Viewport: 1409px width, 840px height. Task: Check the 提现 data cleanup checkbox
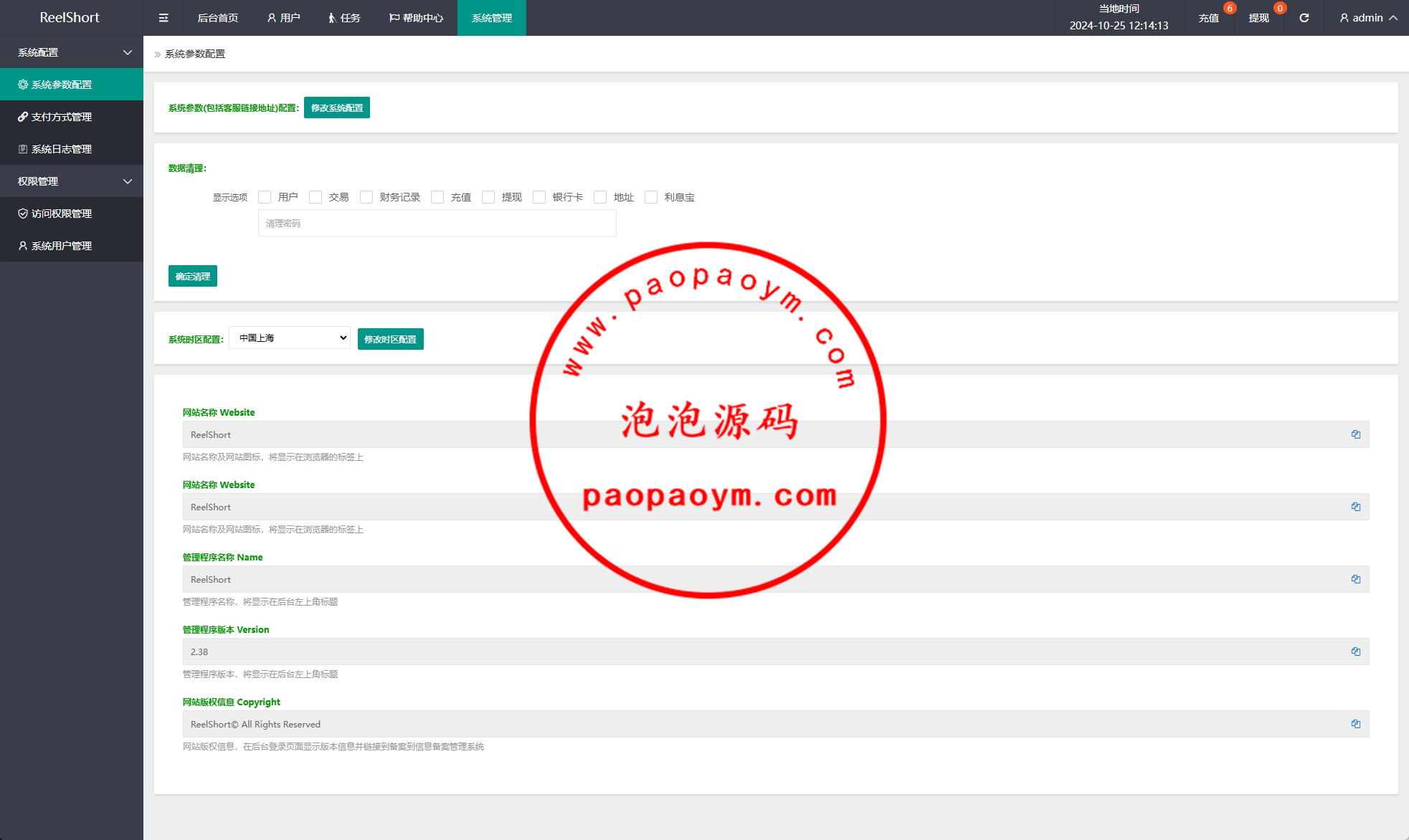coord(488,197)
